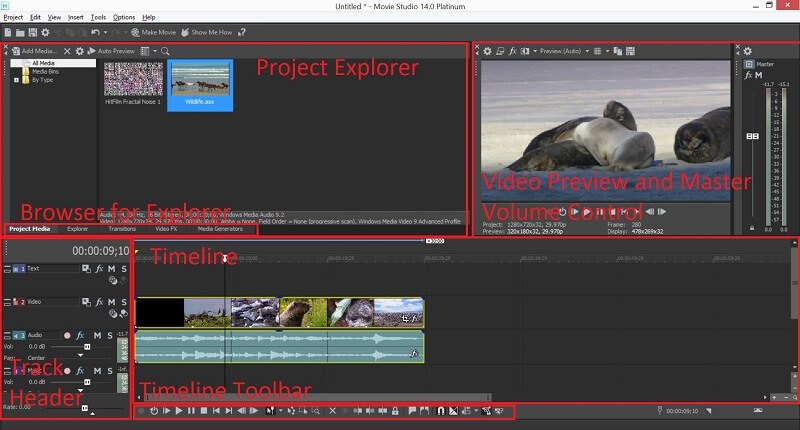The height and width of the screenshot is (430, 800).
Task: Click the Make Movie button
Action: point(154,32)
